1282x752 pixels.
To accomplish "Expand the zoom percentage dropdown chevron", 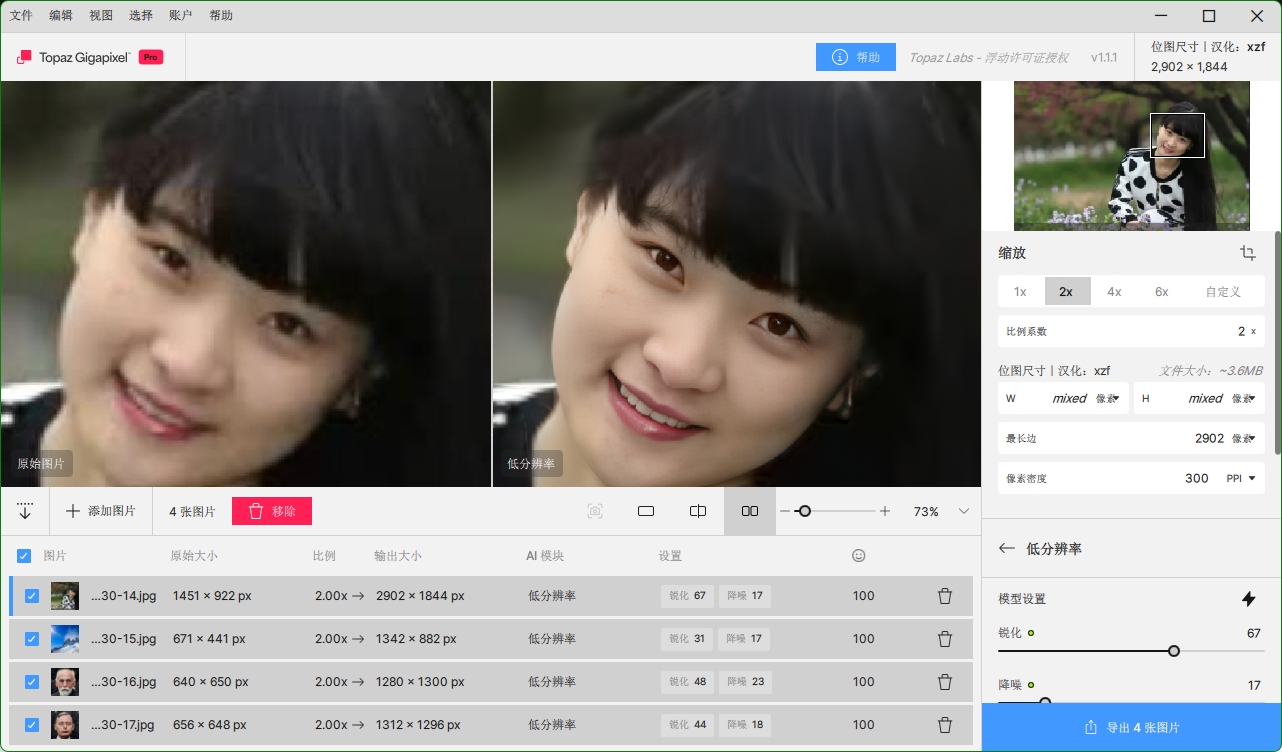I will coord(964,511).
